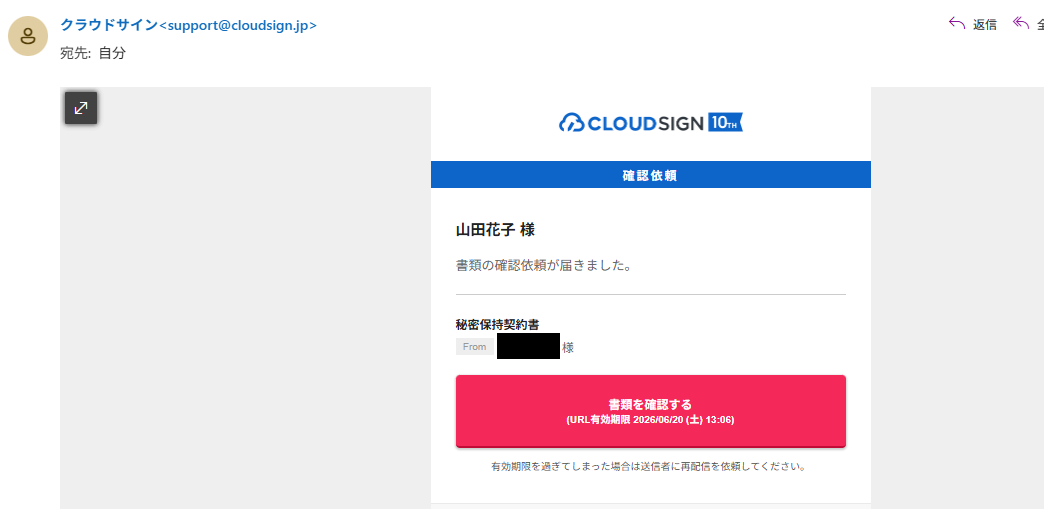
Task: Click the reply arrow icon
Action: (x=957, y=24)
